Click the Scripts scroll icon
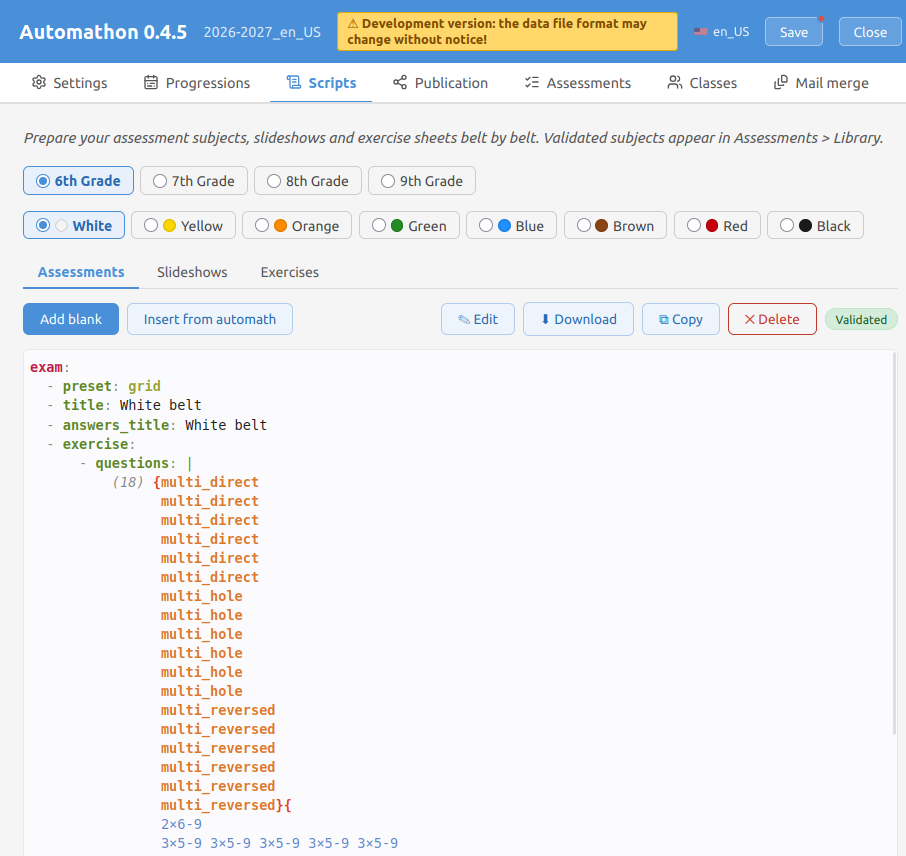906x856 pixels. [294, 83]
